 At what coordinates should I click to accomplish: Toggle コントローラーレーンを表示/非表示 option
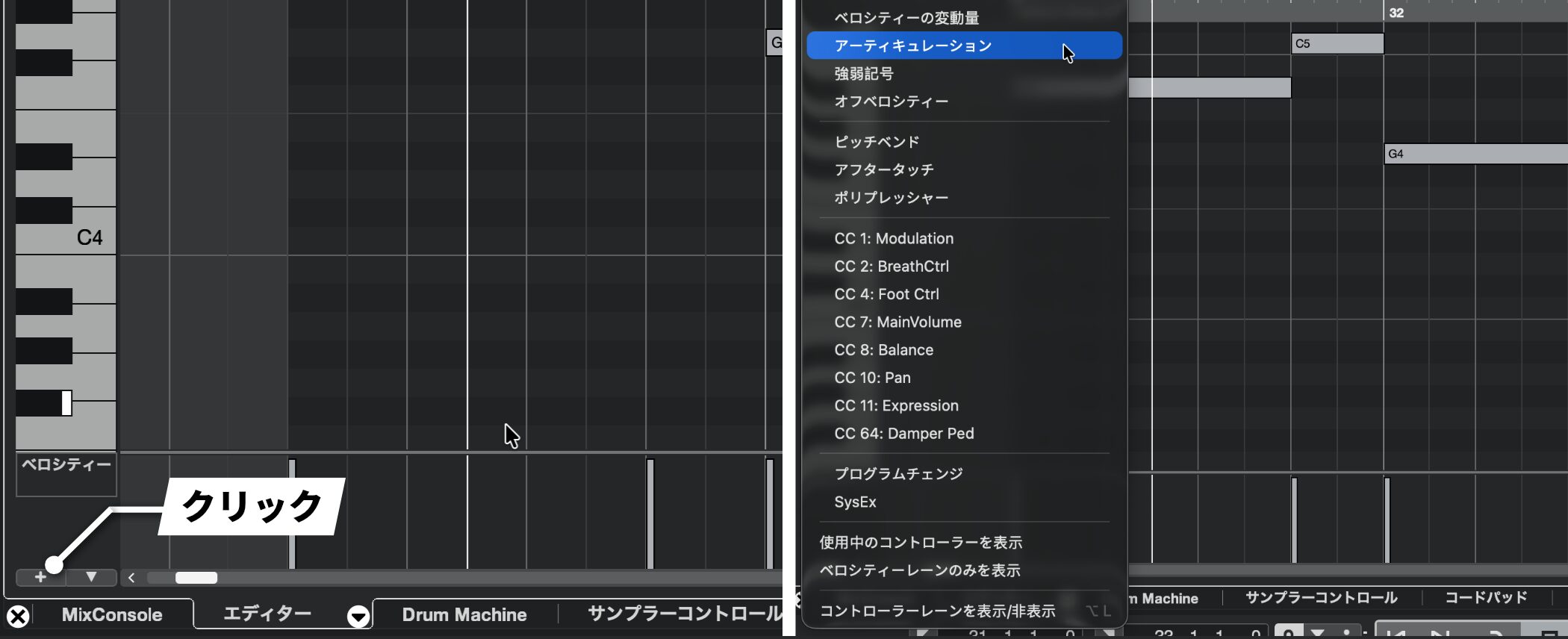coord(937,611)
